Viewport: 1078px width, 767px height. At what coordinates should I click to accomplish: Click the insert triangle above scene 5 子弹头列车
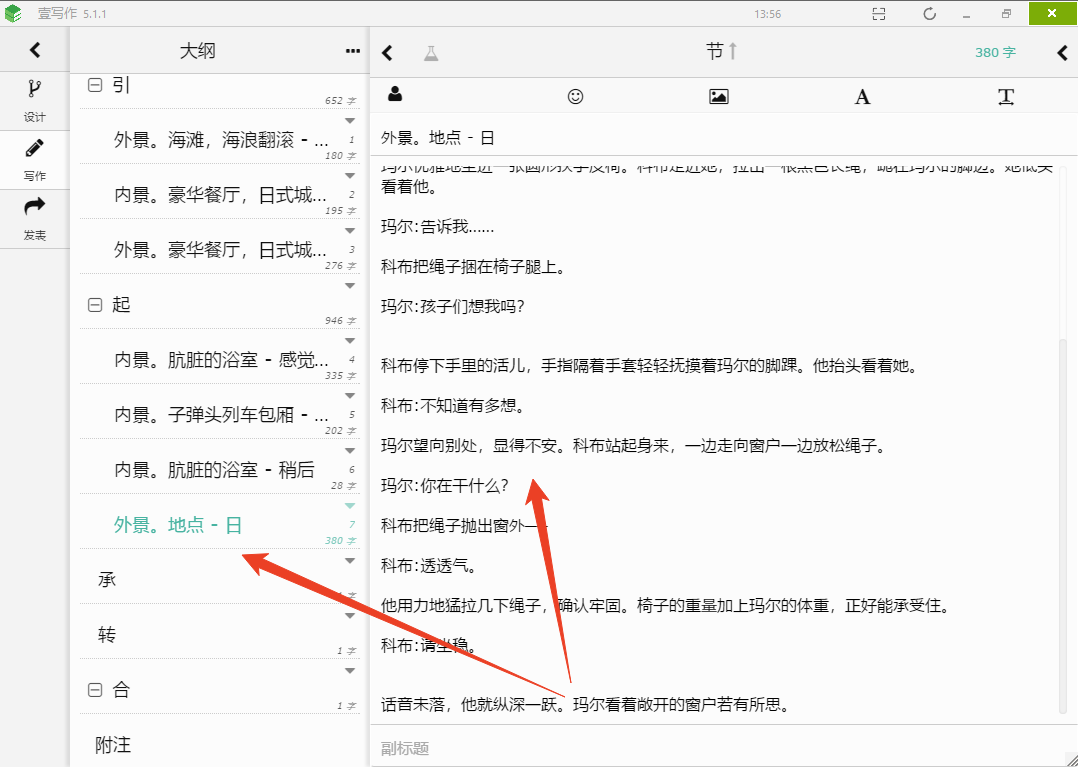(350, 396)
